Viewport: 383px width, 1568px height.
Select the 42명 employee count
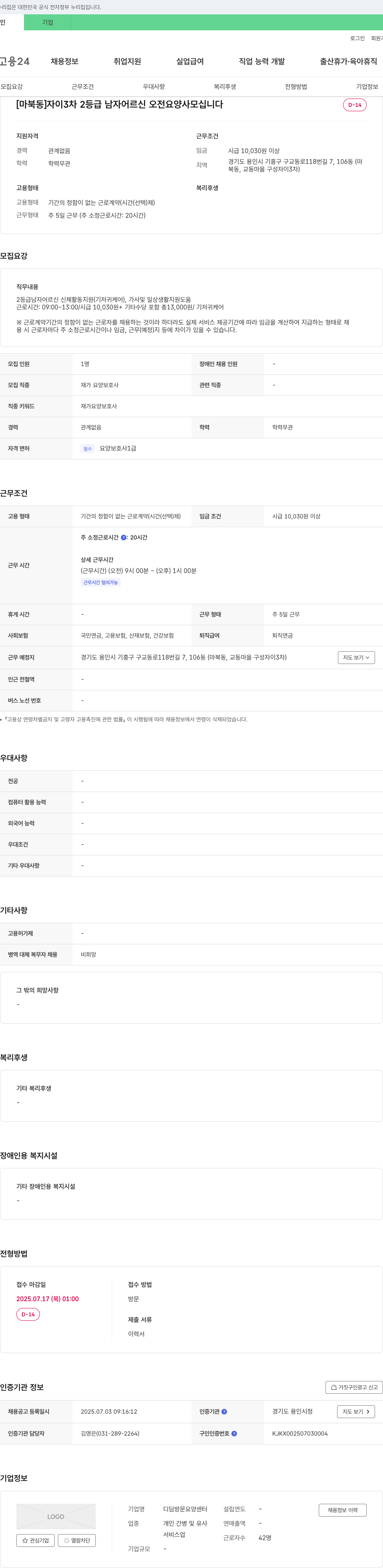tap(265, 1538)
